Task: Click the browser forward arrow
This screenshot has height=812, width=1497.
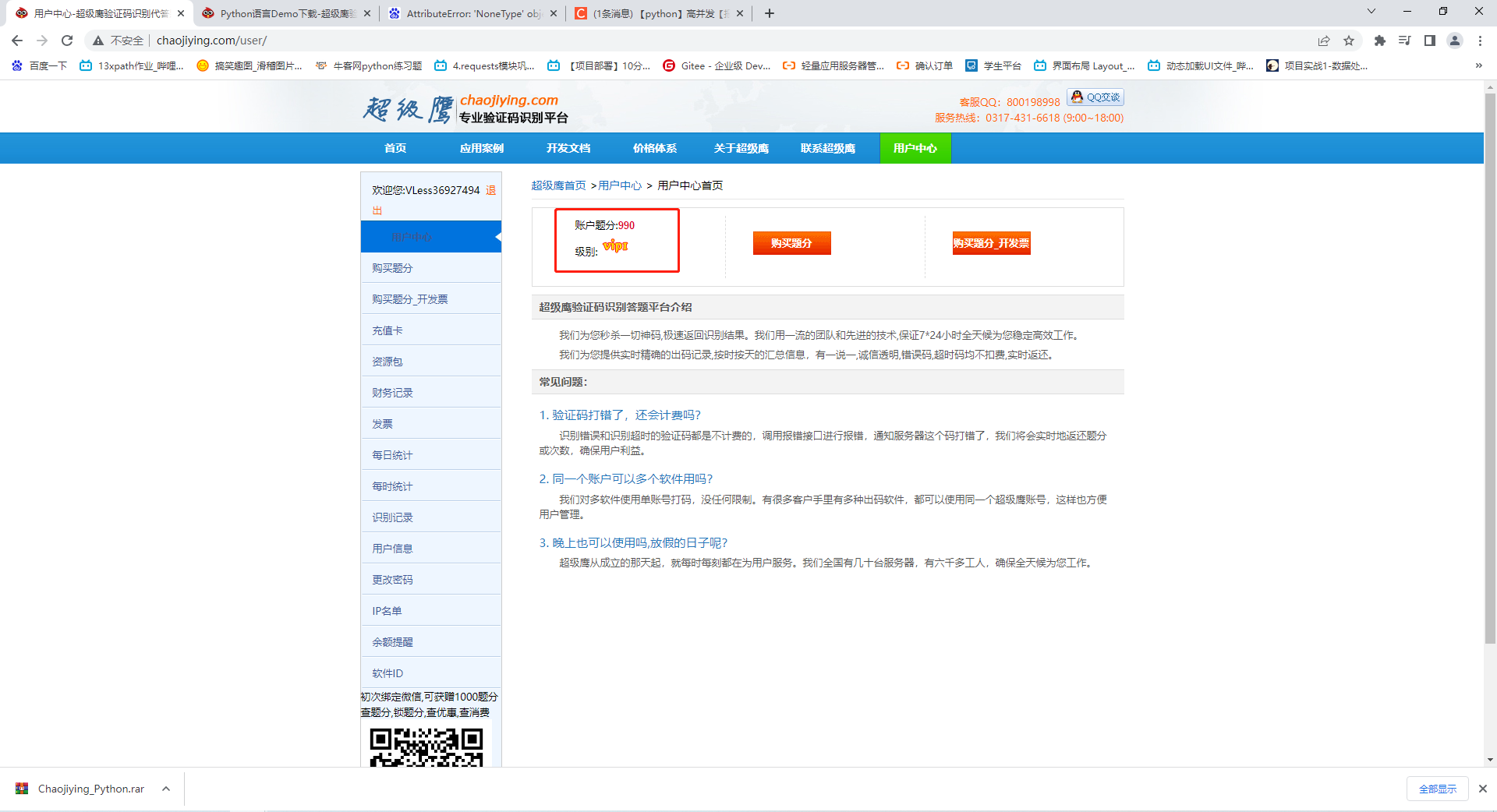Action: (x=42, y=41)
